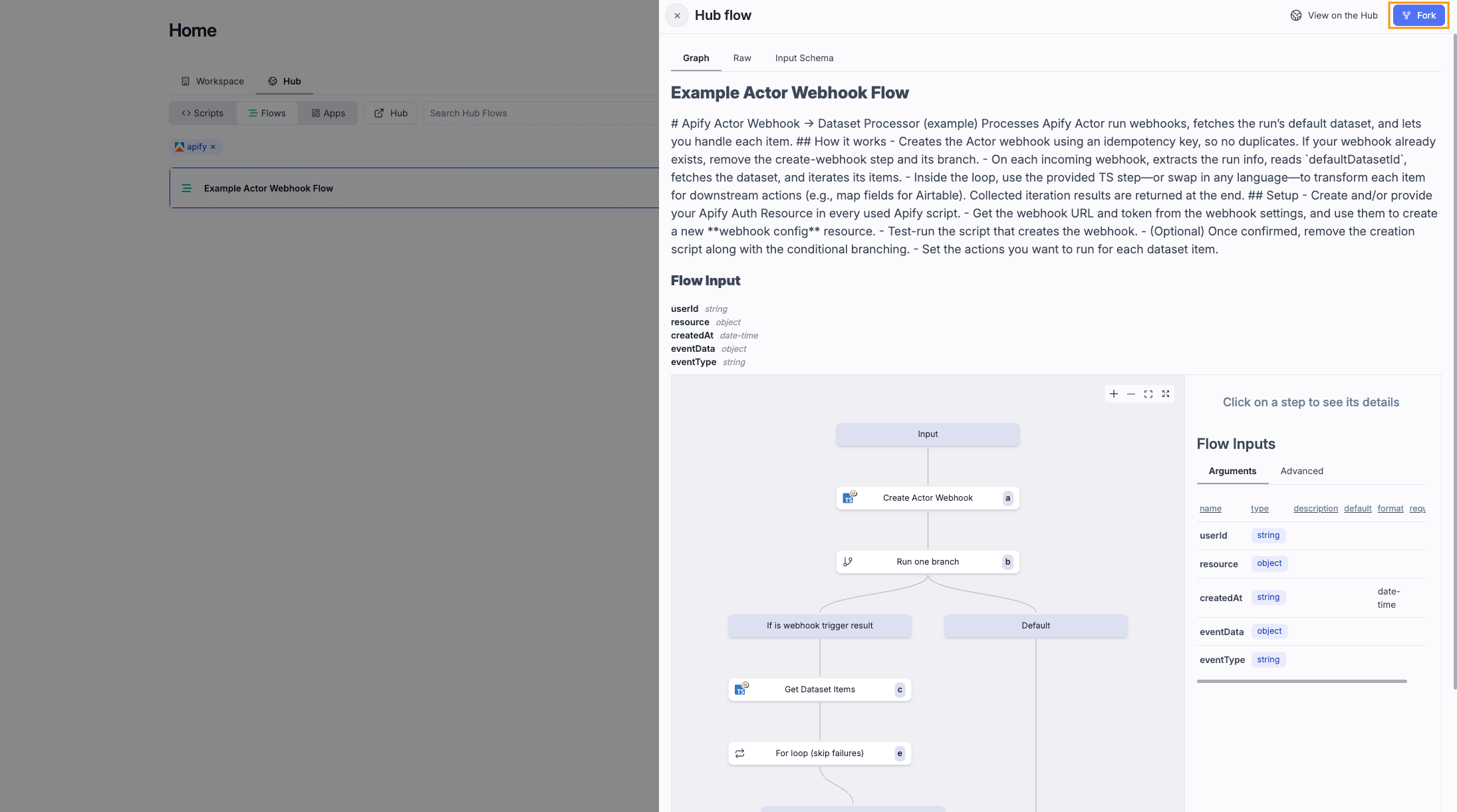Fit the flow graph to view
The image size is (1457, 812).
tap(1148, 393)
